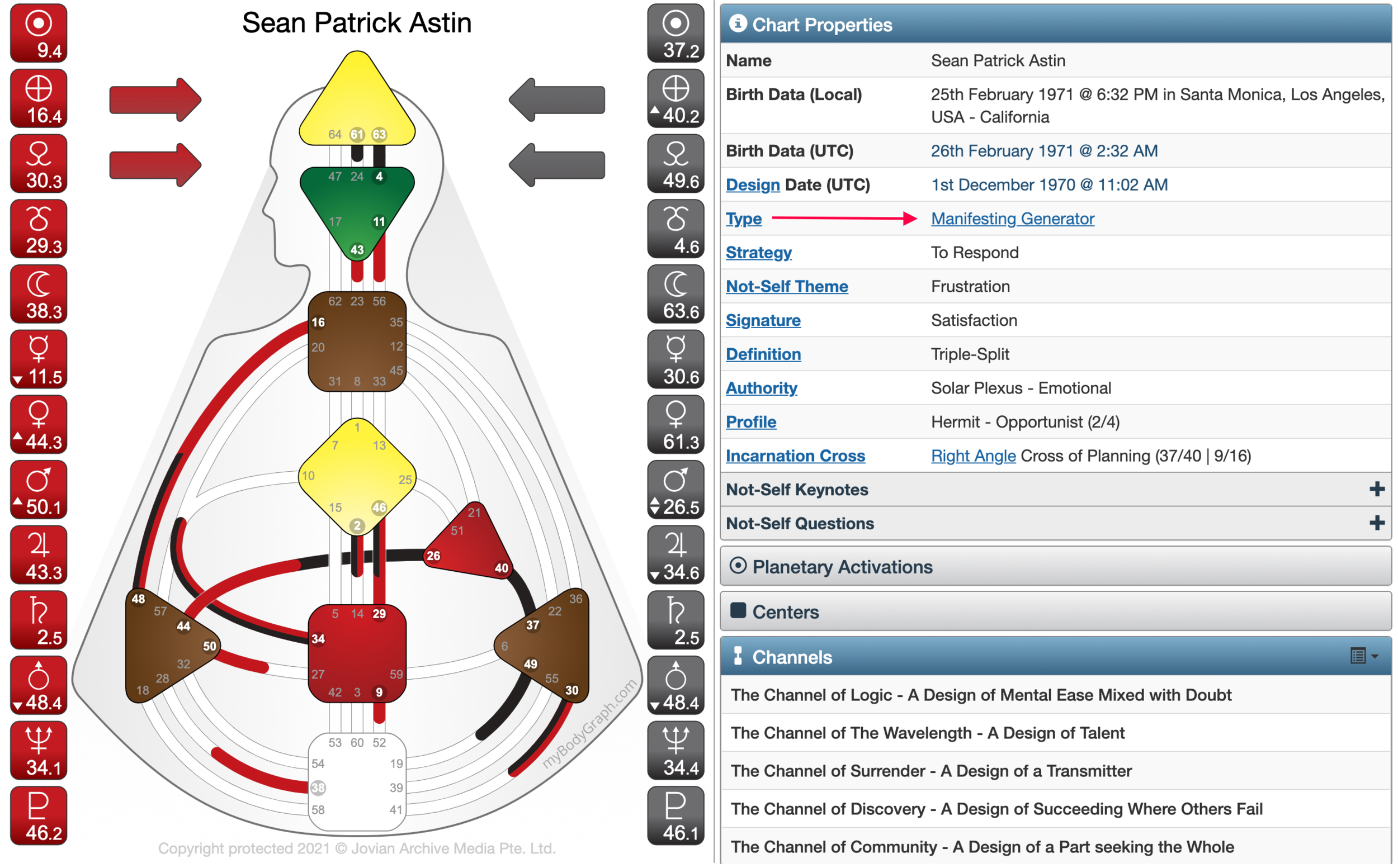
Task: Open the Type link
Action: click(x=744, y=219)
